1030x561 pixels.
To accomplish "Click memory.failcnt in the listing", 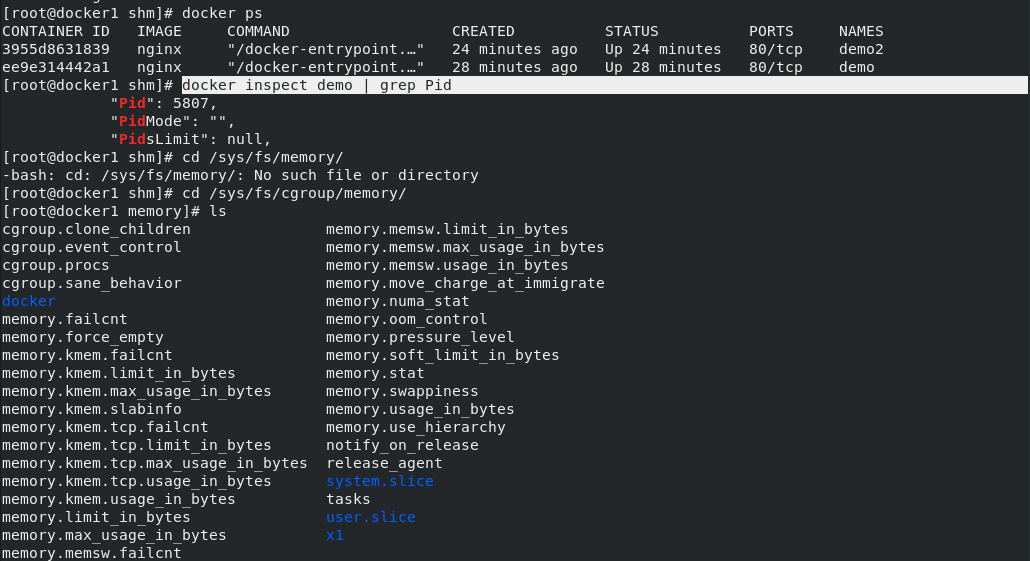I will [x=64, y=319].
